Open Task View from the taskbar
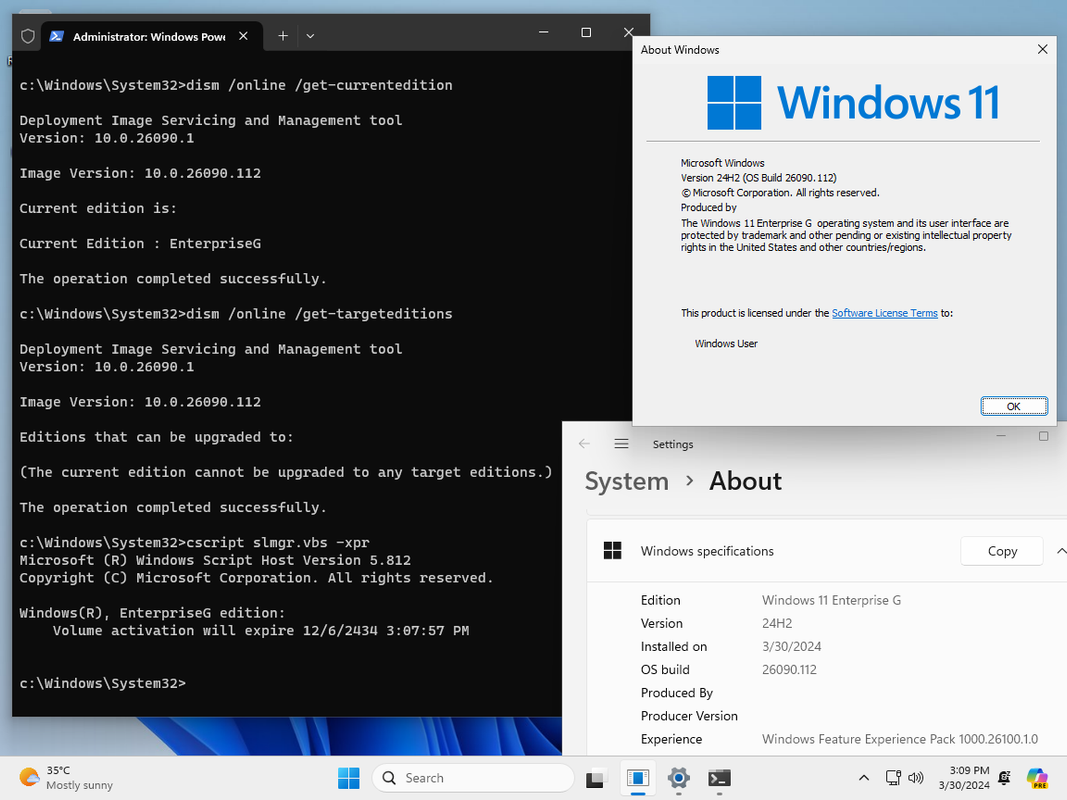Viewport: 1067px width, 800px height. (595, 778)
